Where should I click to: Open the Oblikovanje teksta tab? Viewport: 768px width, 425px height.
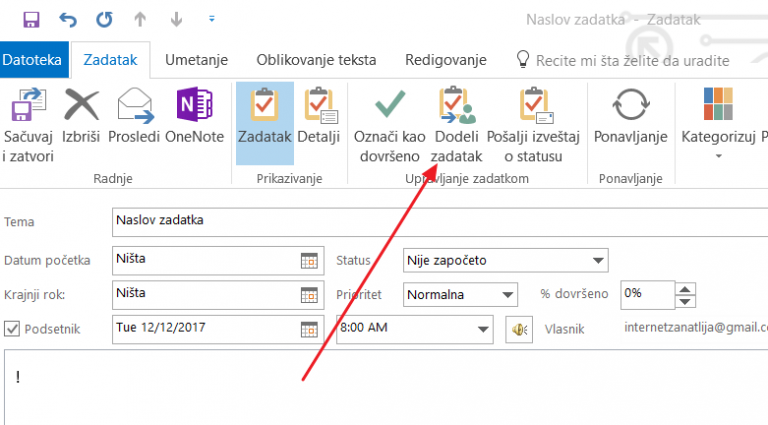point(316,60)
